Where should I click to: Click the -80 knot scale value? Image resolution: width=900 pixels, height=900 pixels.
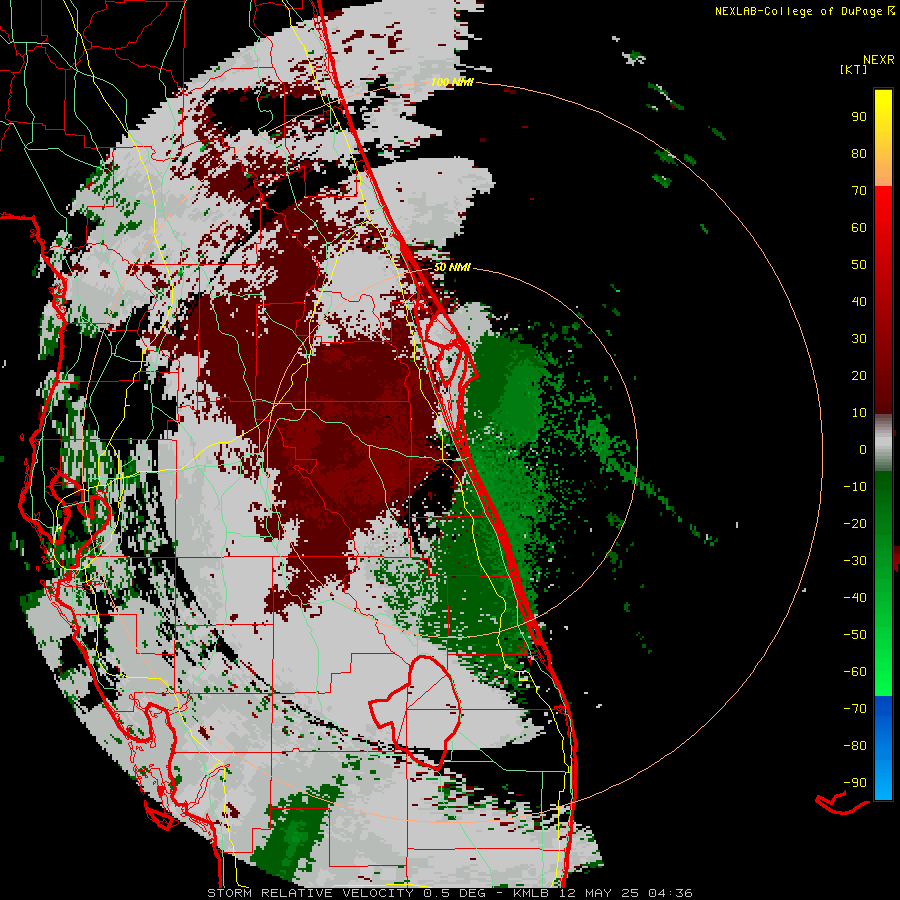pos(855,746)
